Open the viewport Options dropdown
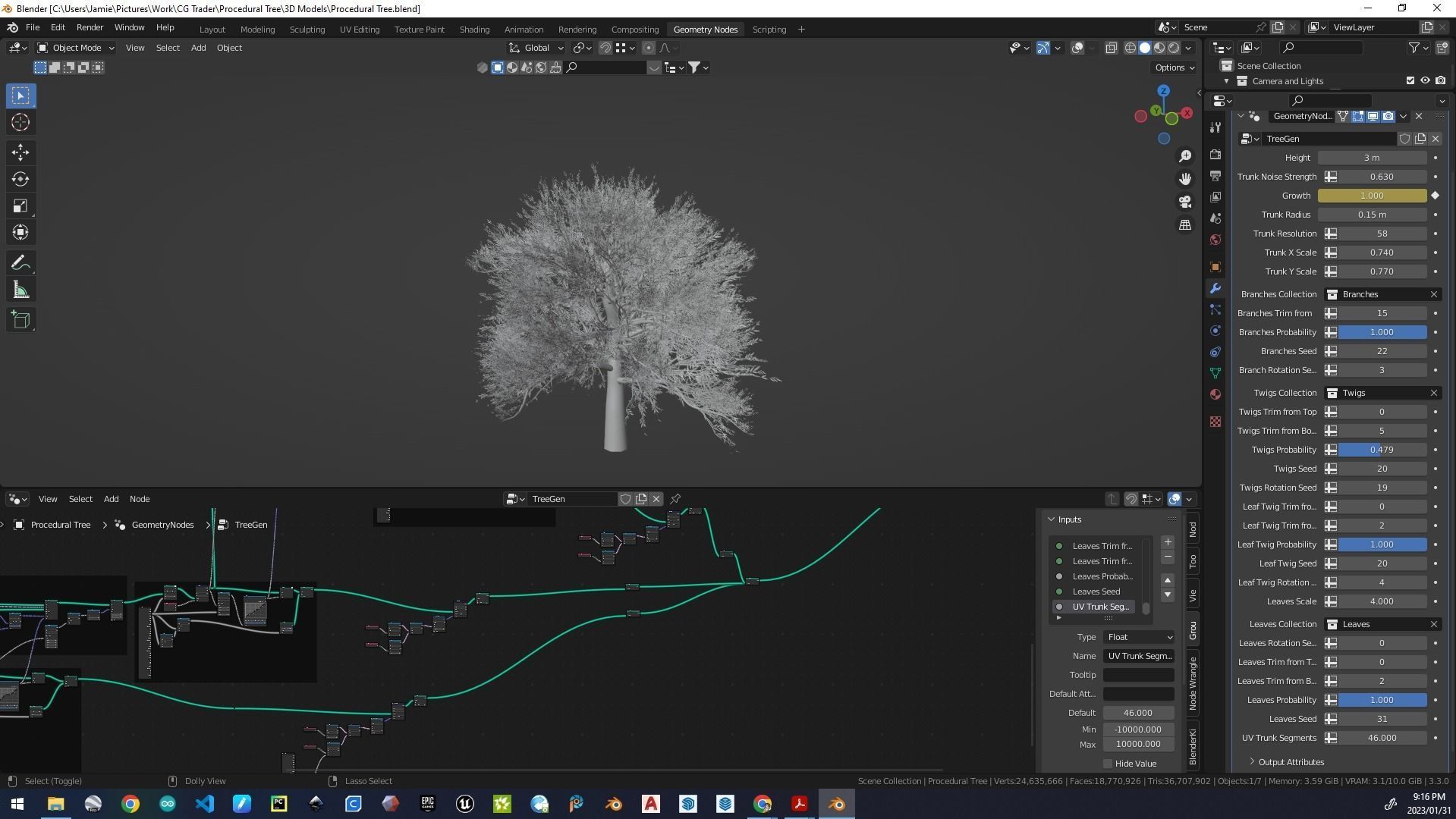 point(1175,67)
